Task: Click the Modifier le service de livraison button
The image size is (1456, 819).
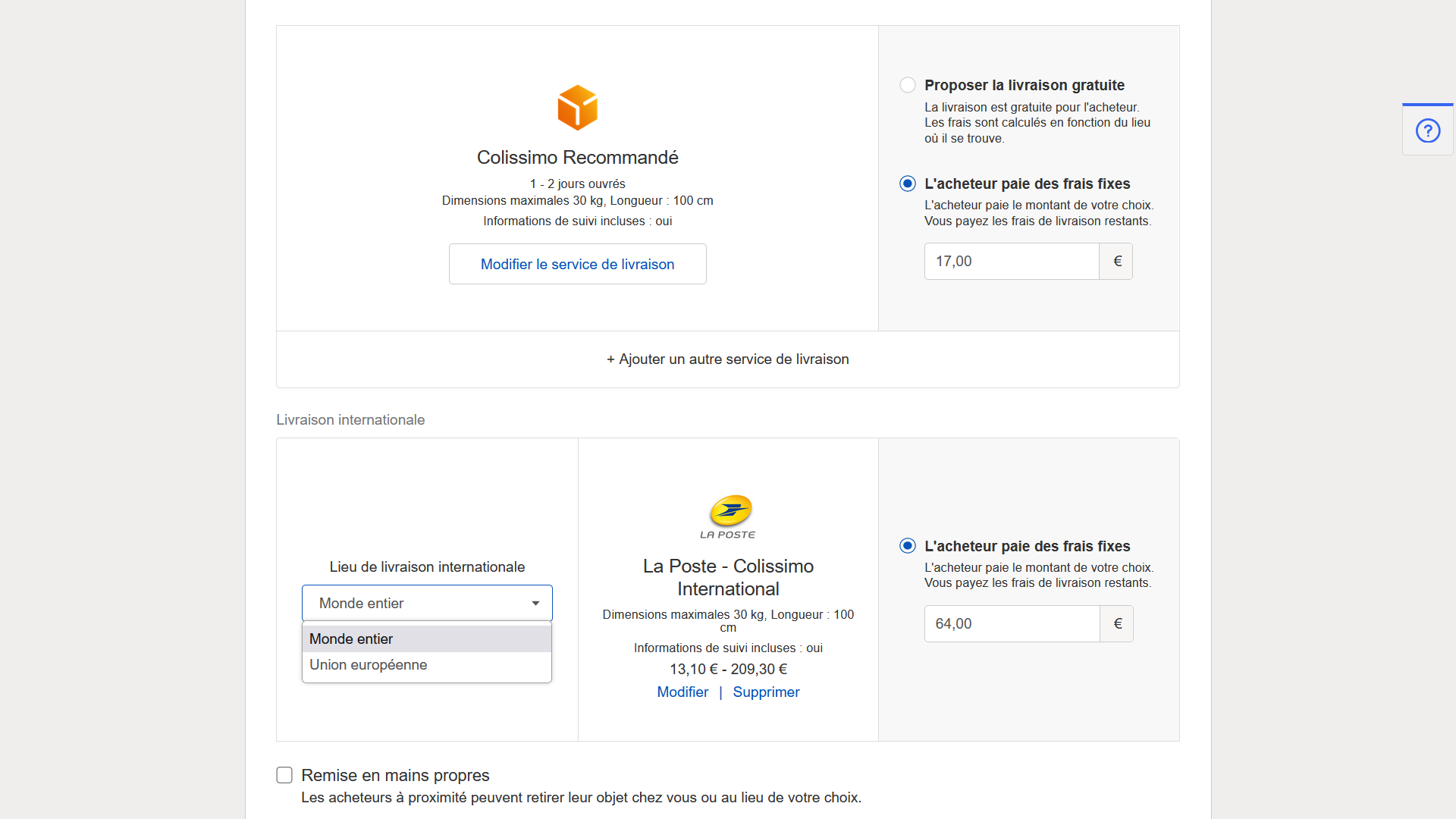Action: pos(577,264)
